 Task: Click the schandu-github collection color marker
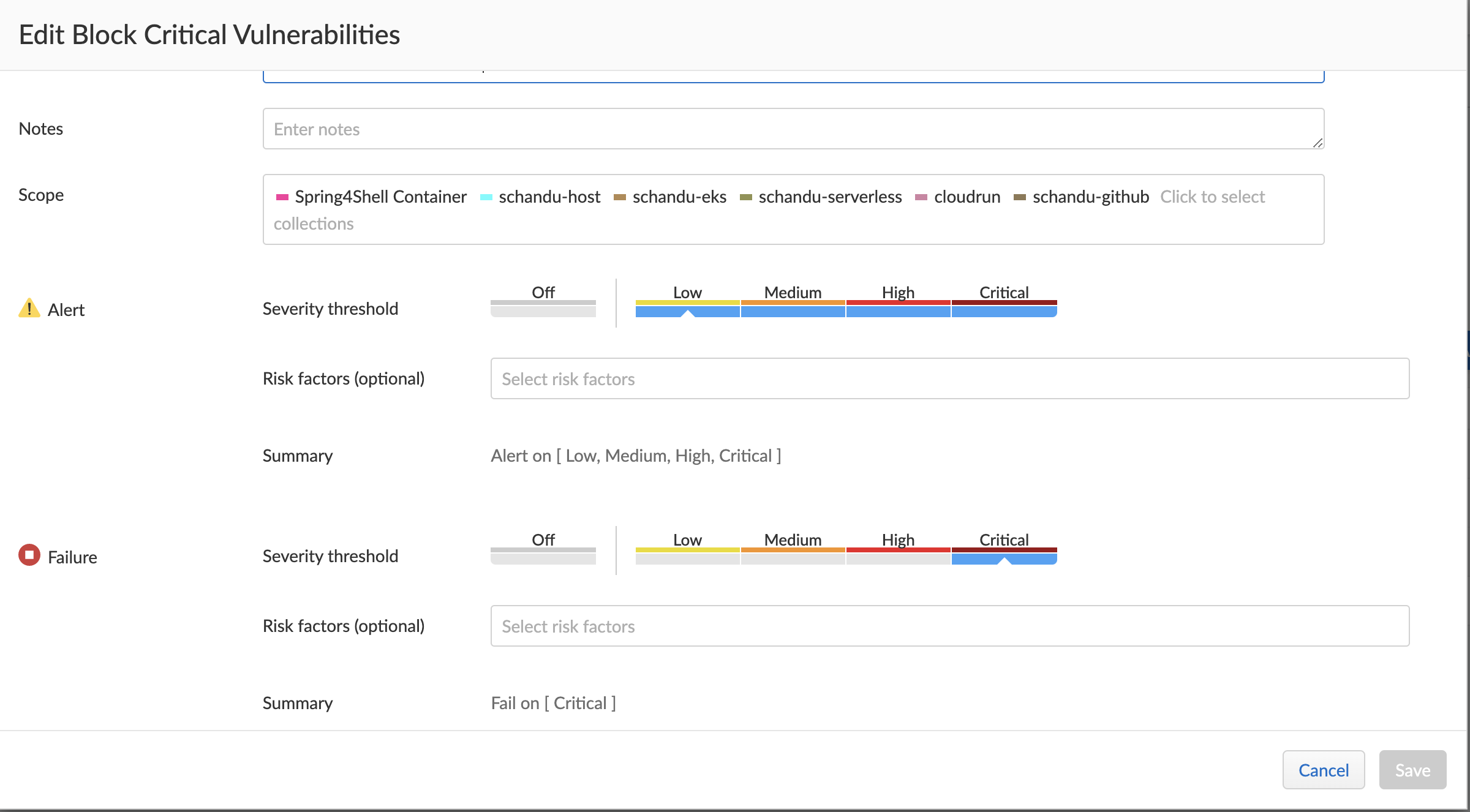point(1020,197)
